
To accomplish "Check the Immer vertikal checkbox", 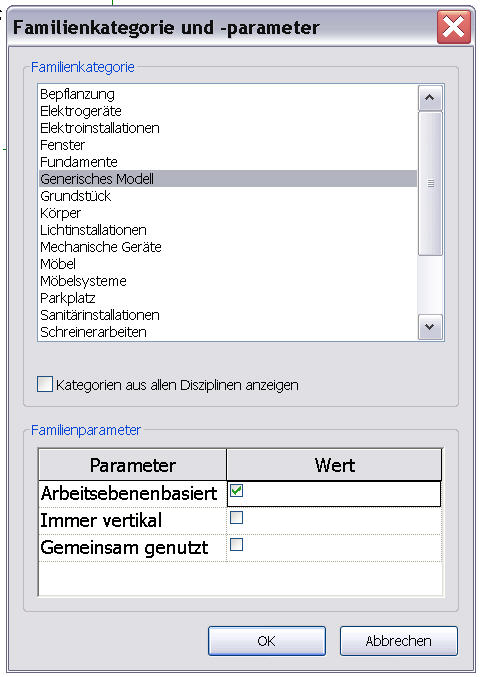I will (237, 517).
